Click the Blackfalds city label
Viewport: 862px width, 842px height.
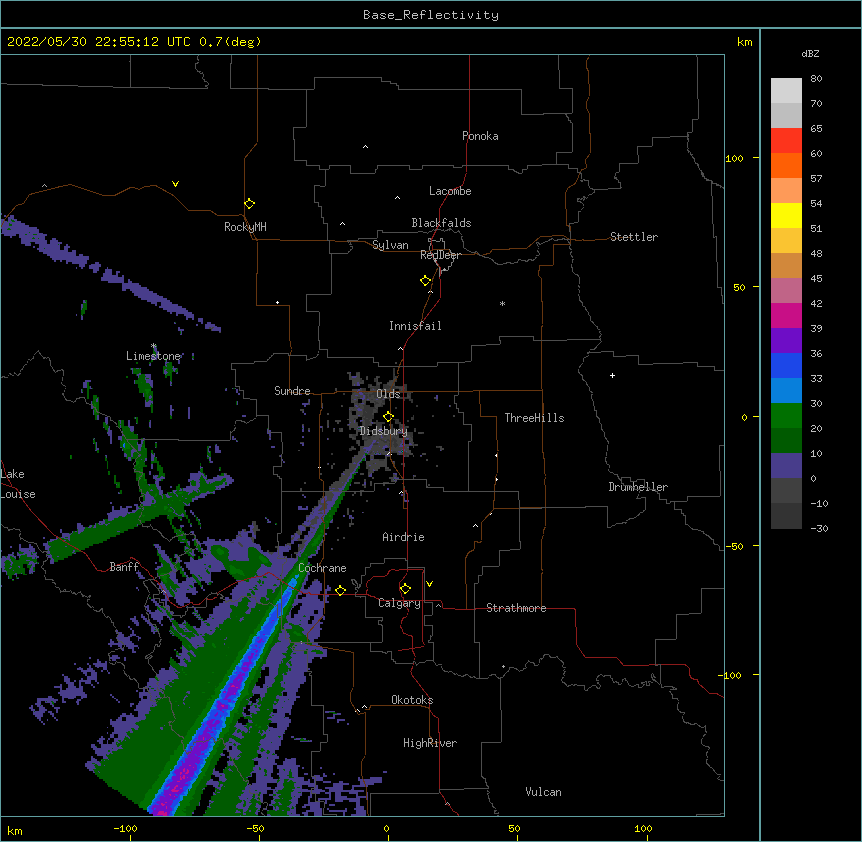coord(441,223)
